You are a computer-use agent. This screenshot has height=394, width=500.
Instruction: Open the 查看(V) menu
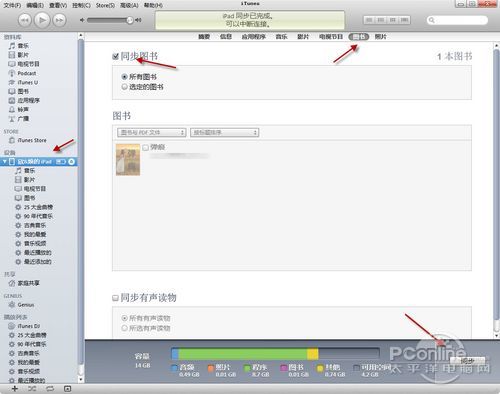[x=58, y=5]
